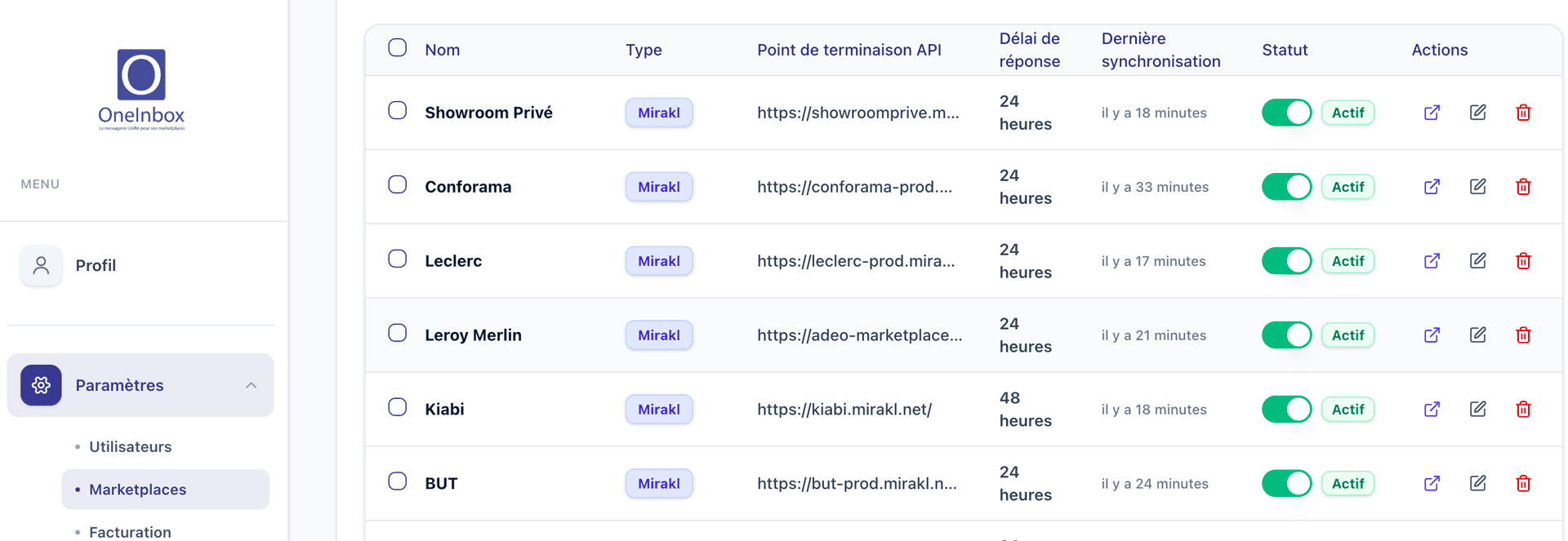
Task: Click the Conforama API endpoint URL
Action: click(x=854, y=187)
